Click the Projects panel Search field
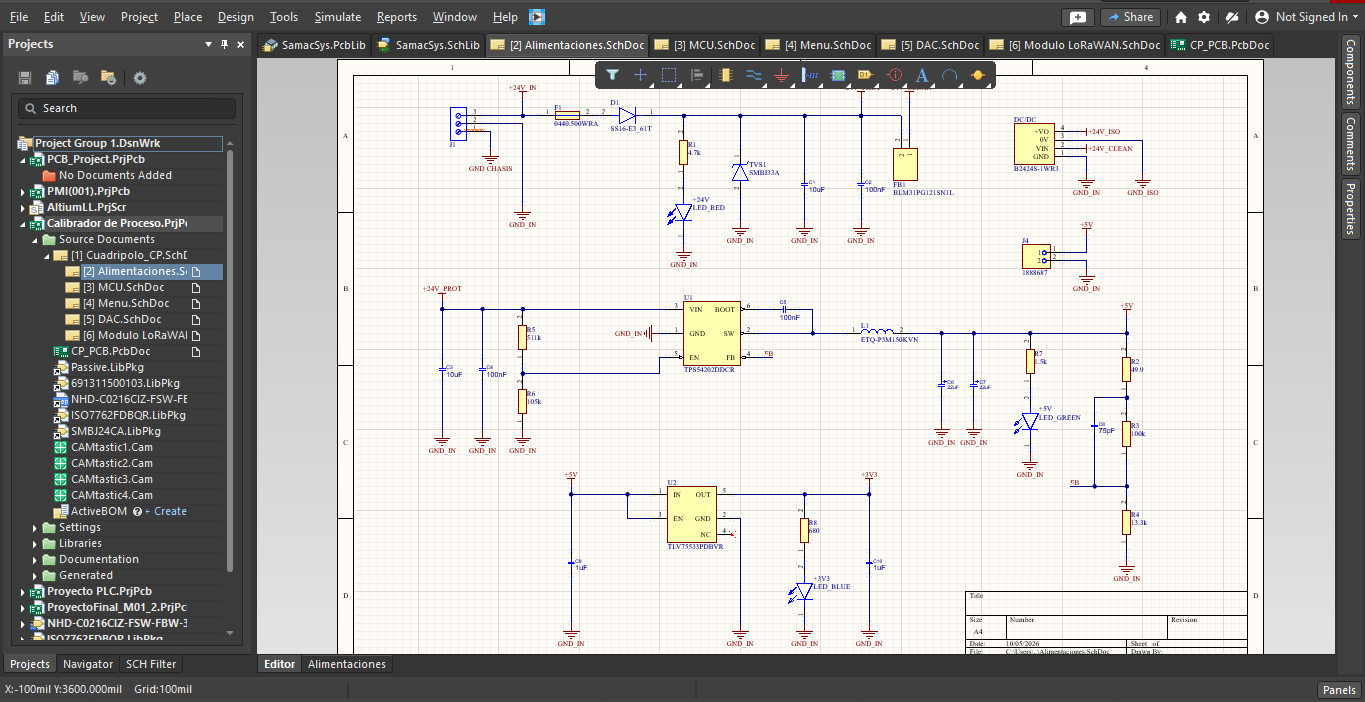Viewport: 1365px width, 702px height. [x=127, y=108]
